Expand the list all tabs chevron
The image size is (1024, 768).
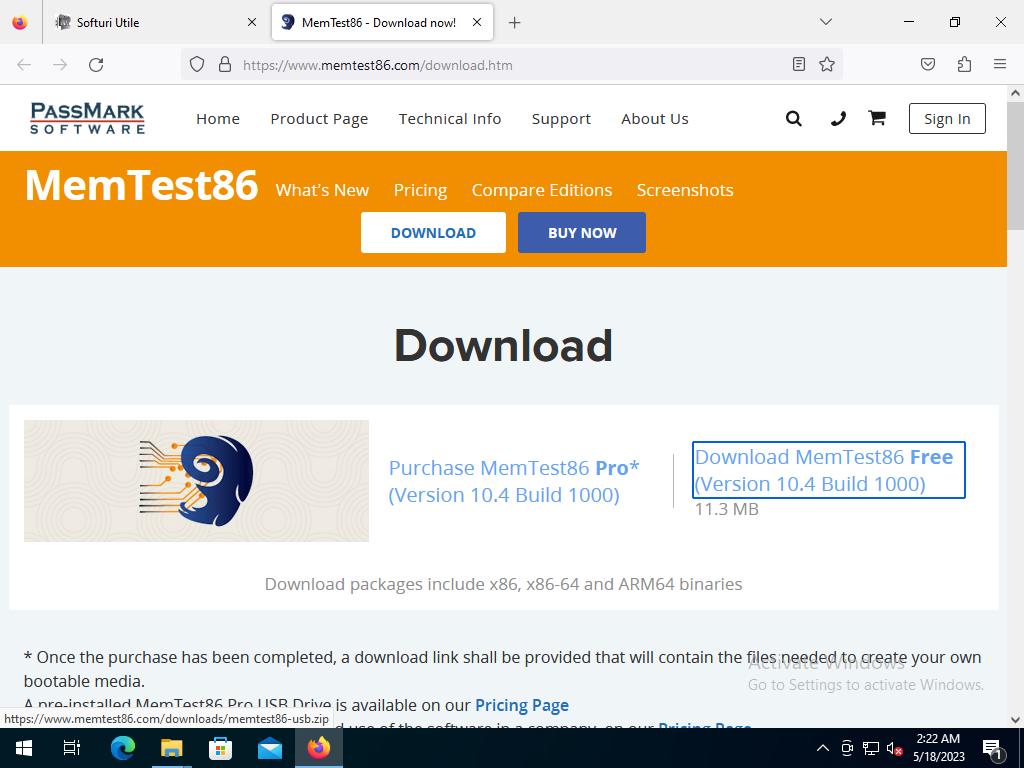[825, 22]
